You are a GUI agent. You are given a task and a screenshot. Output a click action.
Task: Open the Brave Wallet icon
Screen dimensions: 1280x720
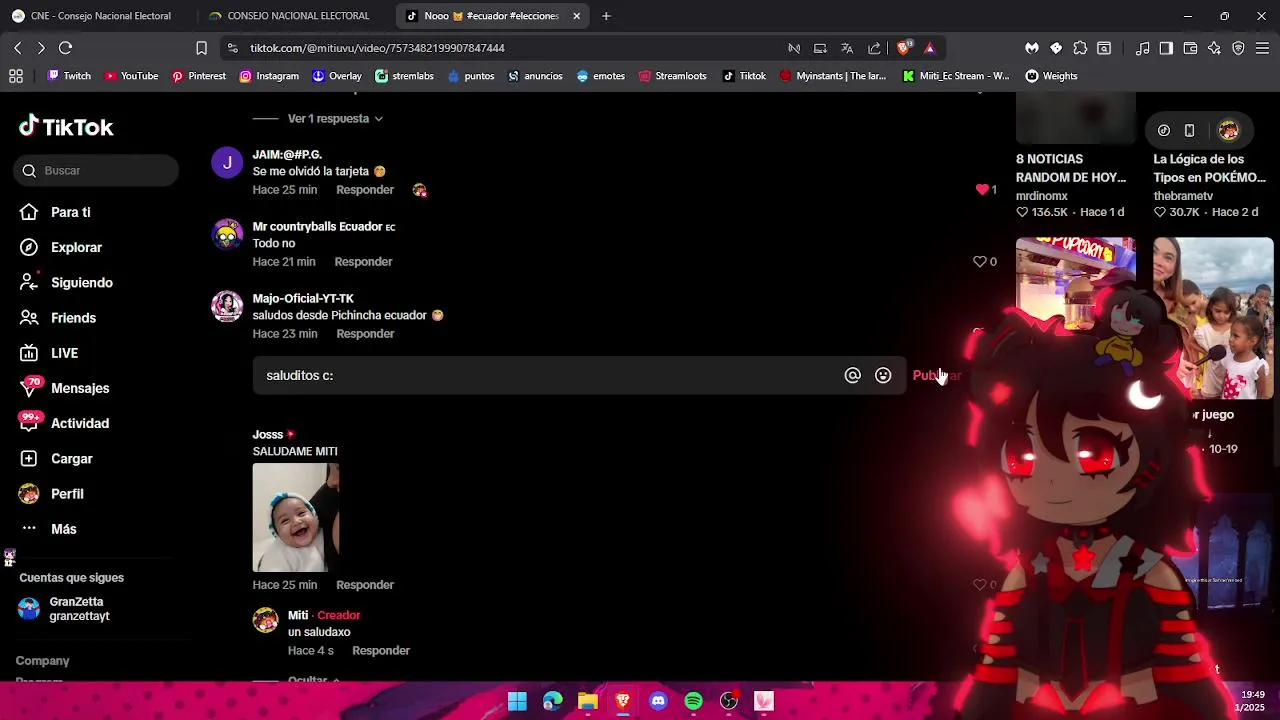[x=1190, y=48]
